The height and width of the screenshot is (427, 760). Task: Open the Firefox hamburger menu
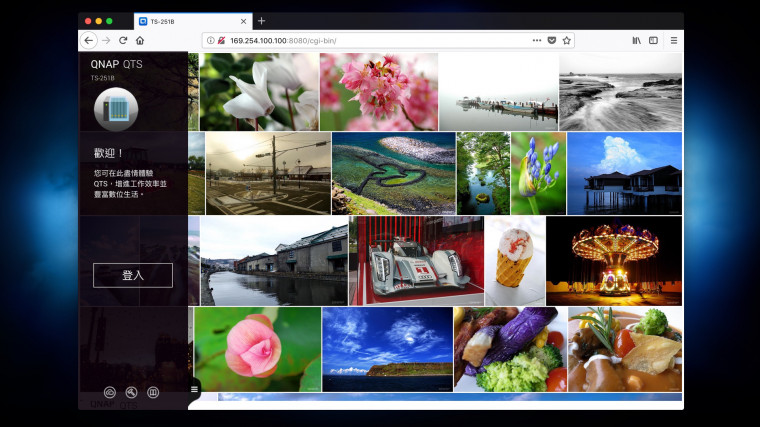tap(673, 40)
